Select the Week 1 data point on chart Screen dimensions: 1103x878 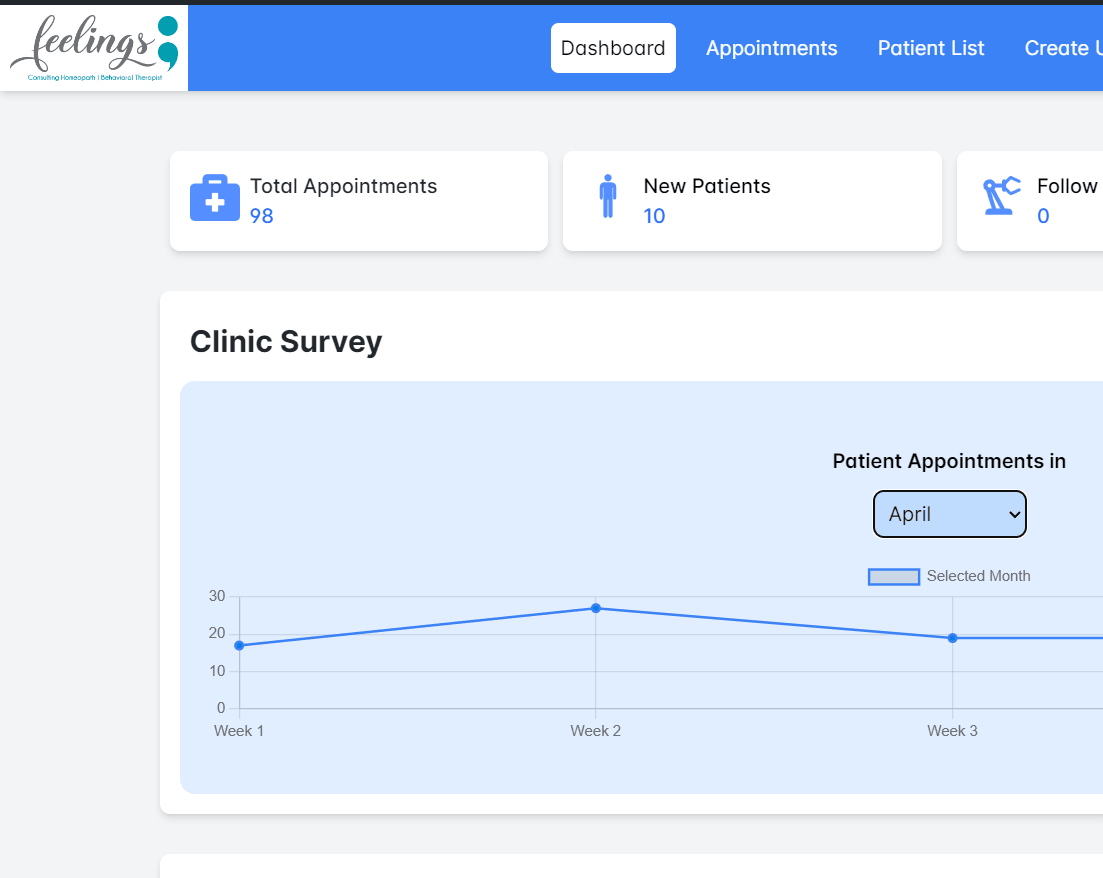239,645
